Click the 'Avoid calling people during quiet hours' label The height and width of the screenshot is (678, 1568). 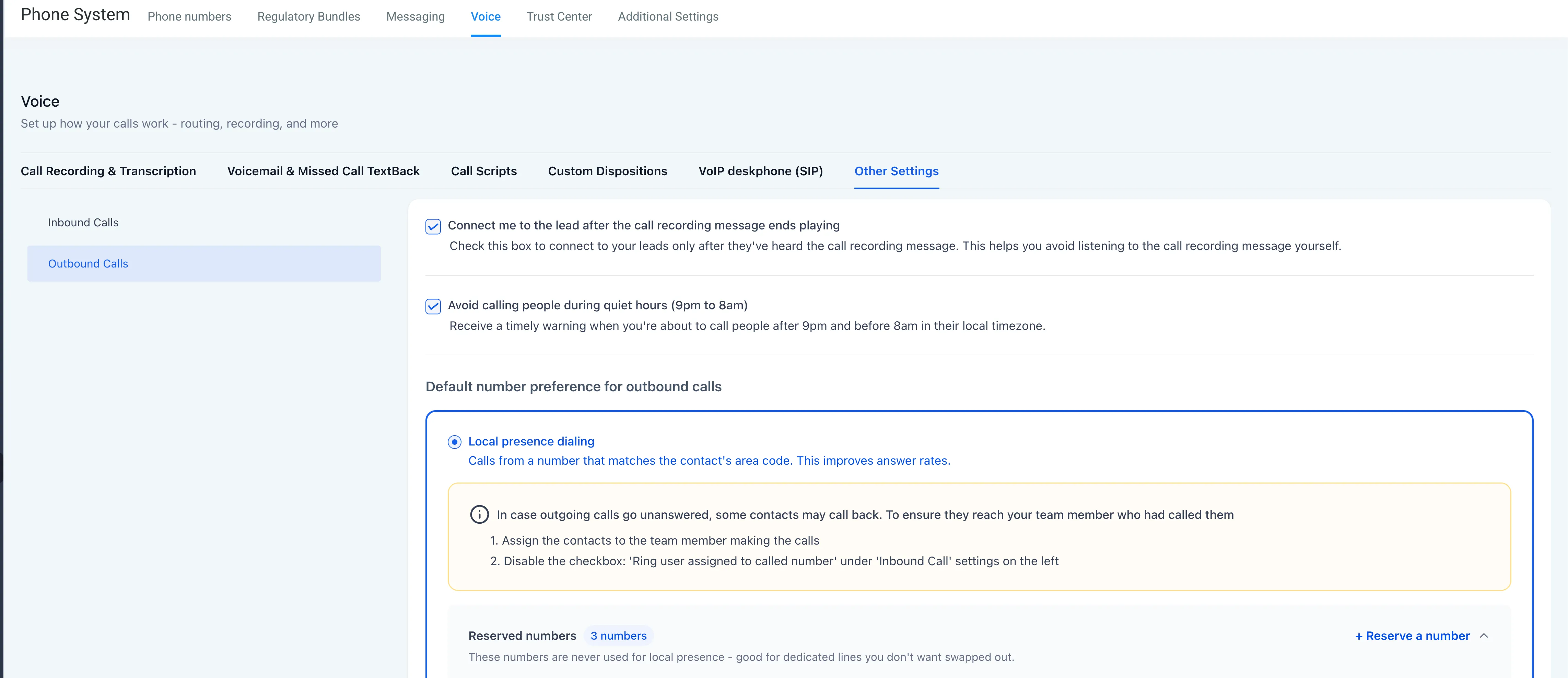(x=598, y=305)
